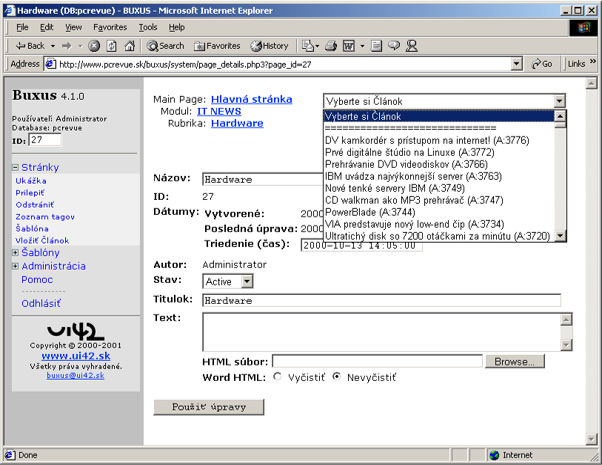The image size is (602, 465).
Task: Open the Favorites menu in menu bar
Action: pyautogui.click(x=110, y=27)
